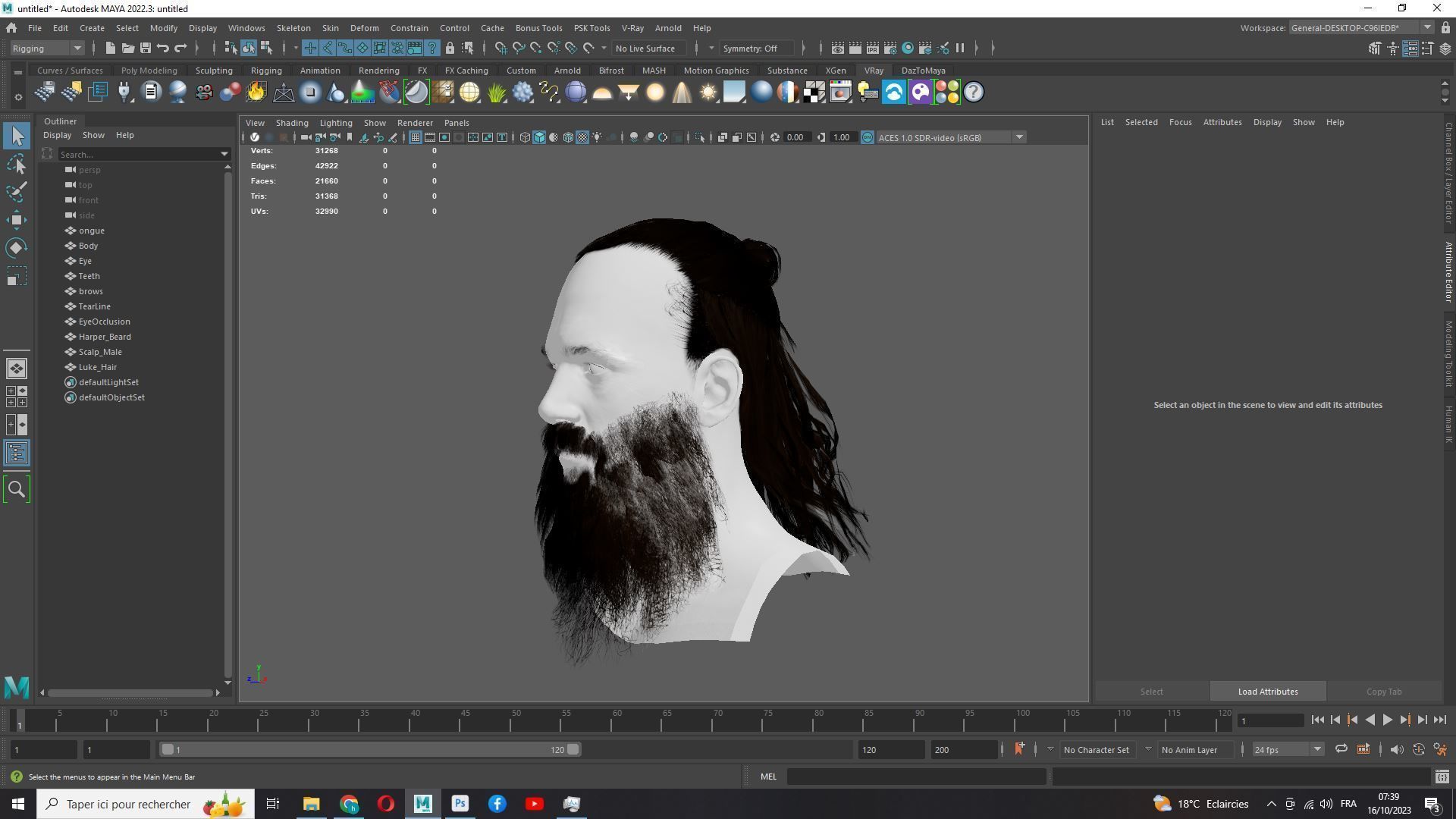Click the Outliner horizontal scrollbar
Screen dimensions: 1456x819
point(130,692)
